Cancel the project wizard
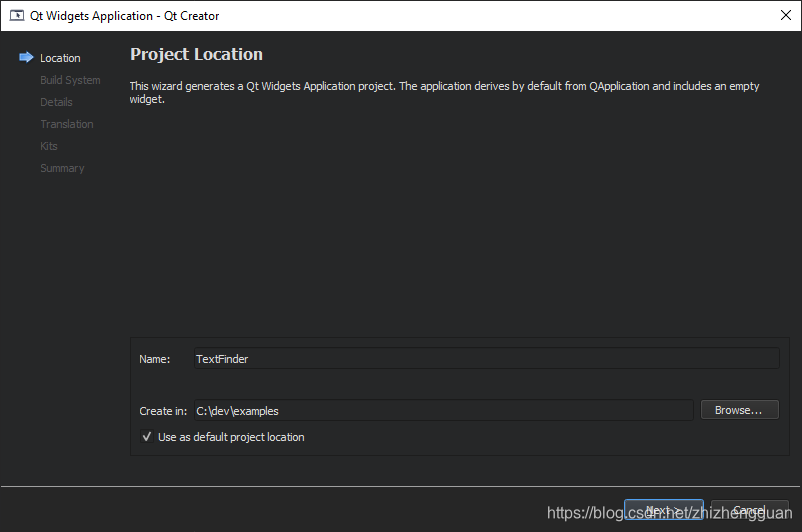Image resolution: width=802 pixels, height=532 pixels. [750, 510]
